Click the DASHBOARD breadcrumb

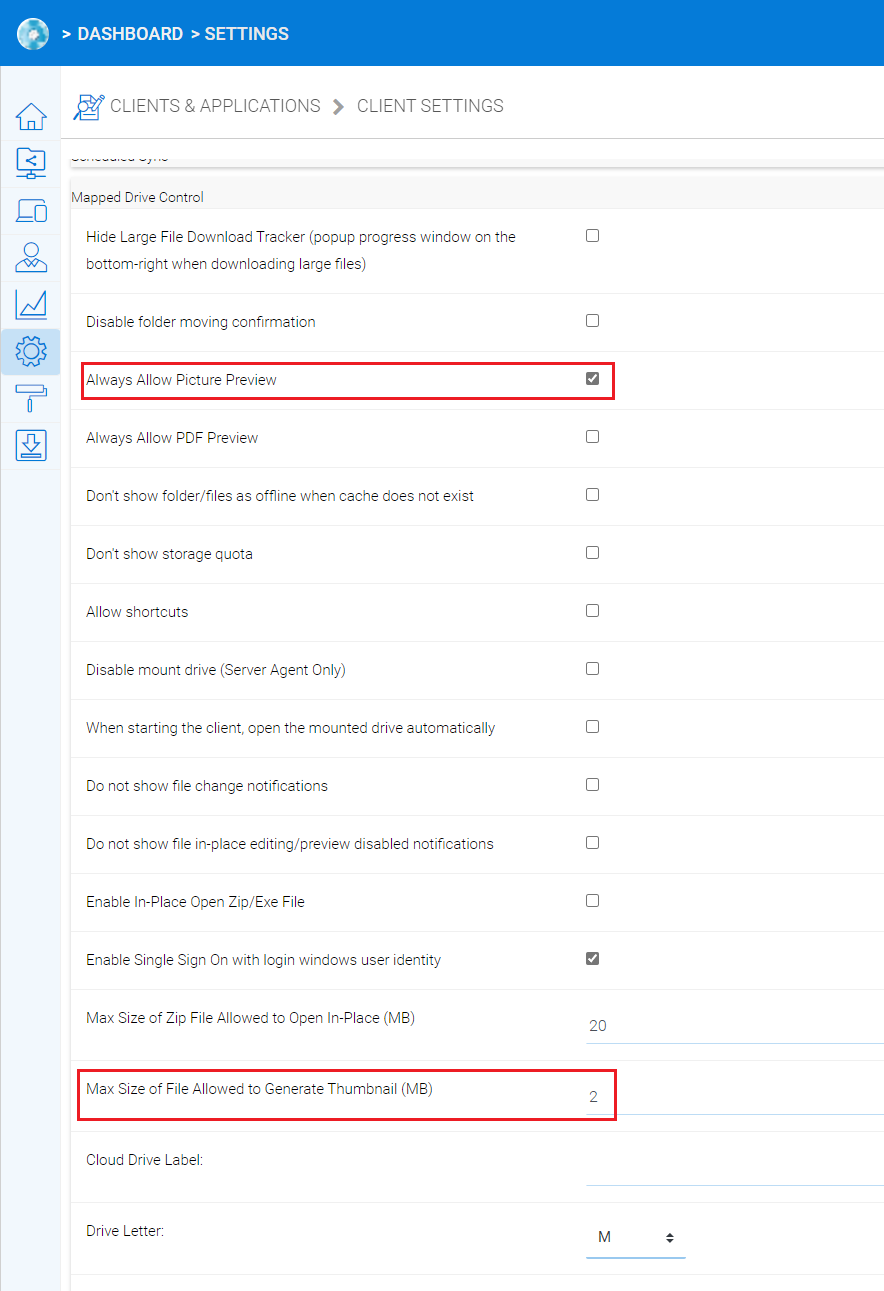pos(130,33)
